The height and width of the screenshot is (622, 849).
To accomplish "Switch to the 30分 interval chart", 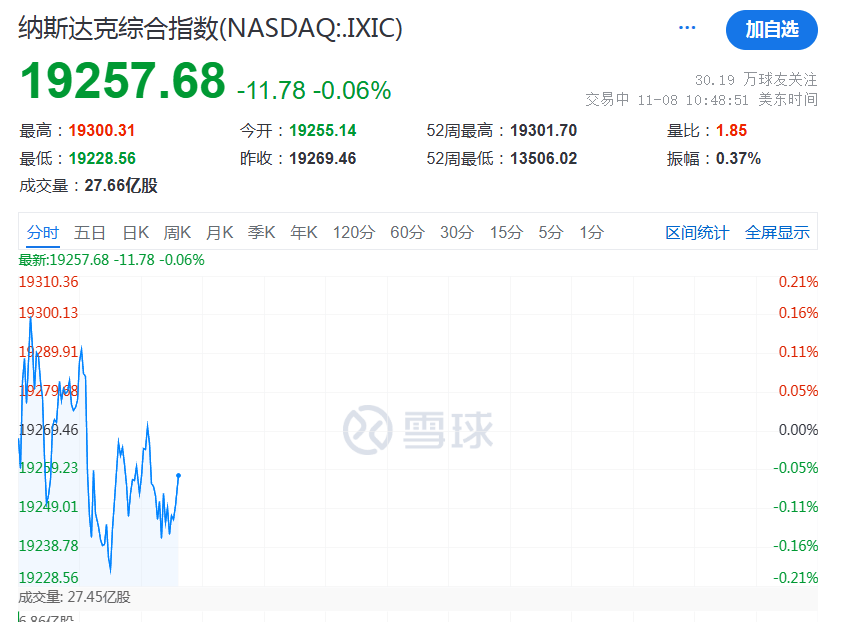I will click(455, 231).
